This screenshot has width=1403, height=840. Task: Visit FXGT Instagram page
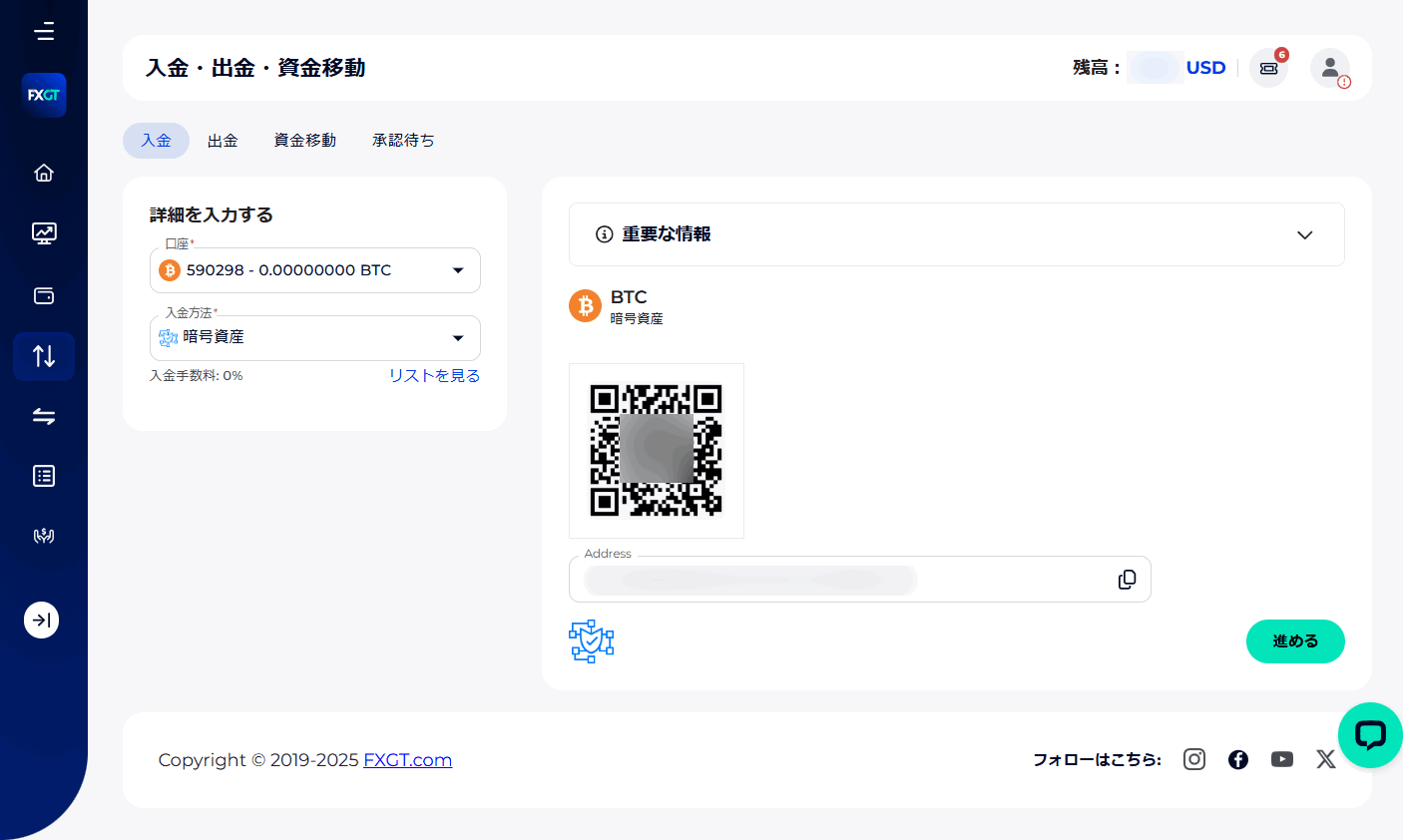pos(1194,759)
